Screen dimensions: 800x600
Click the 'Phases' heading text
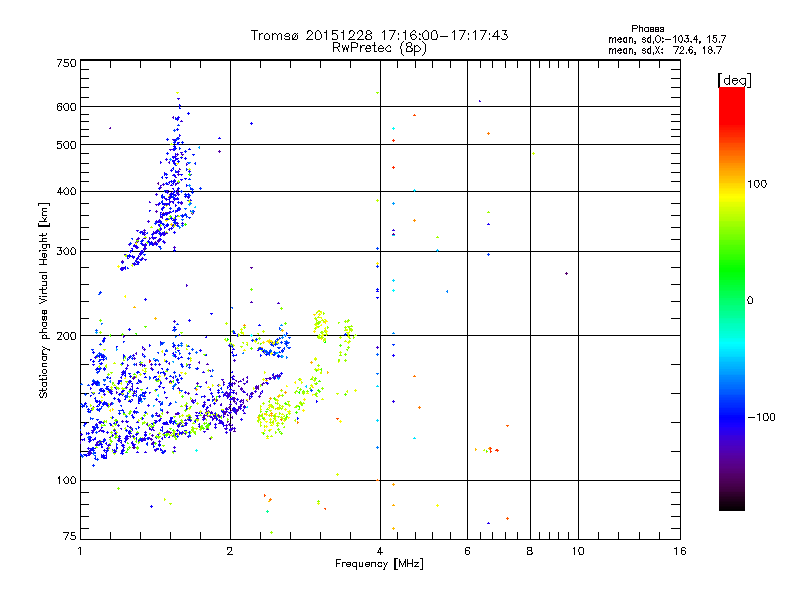(x=647, y=29)
